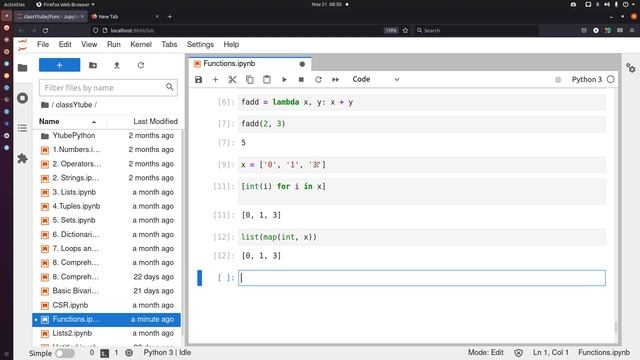Open the File menu
The width and height of the screenshot is (640, 360).
pos(43,44)
